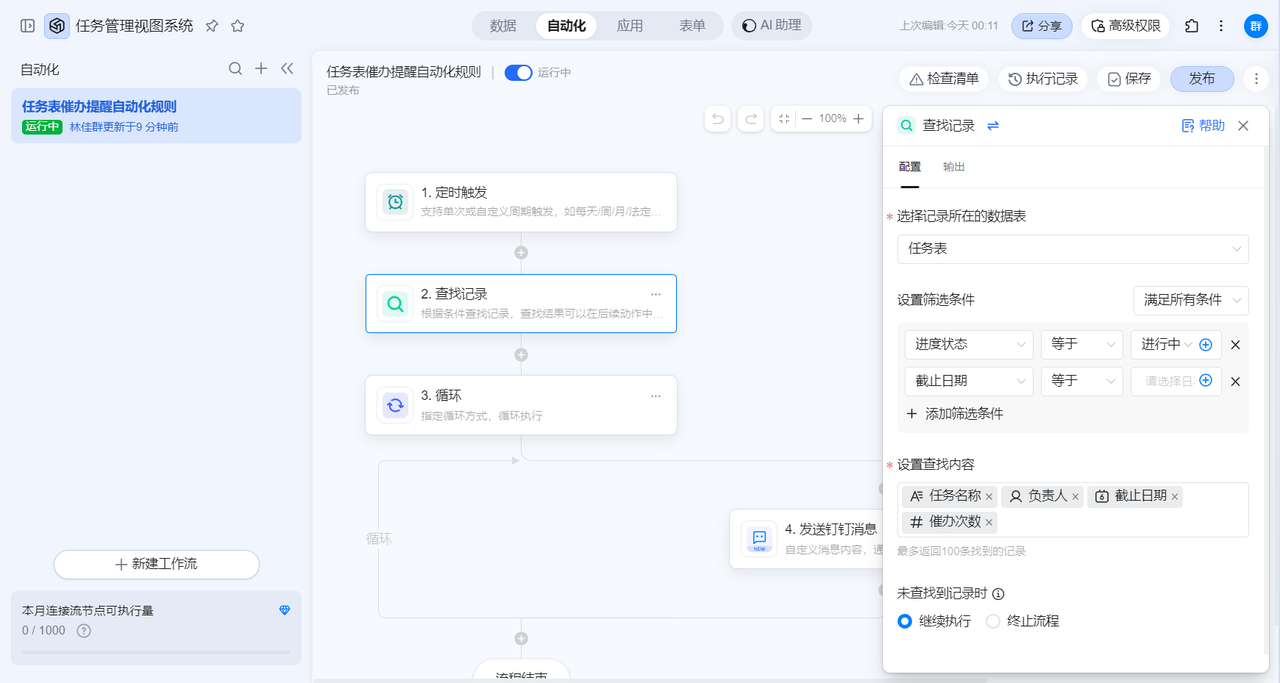Select the 终止流程 radio option
Screen dimensions: 1280x683
coord(993,621)
